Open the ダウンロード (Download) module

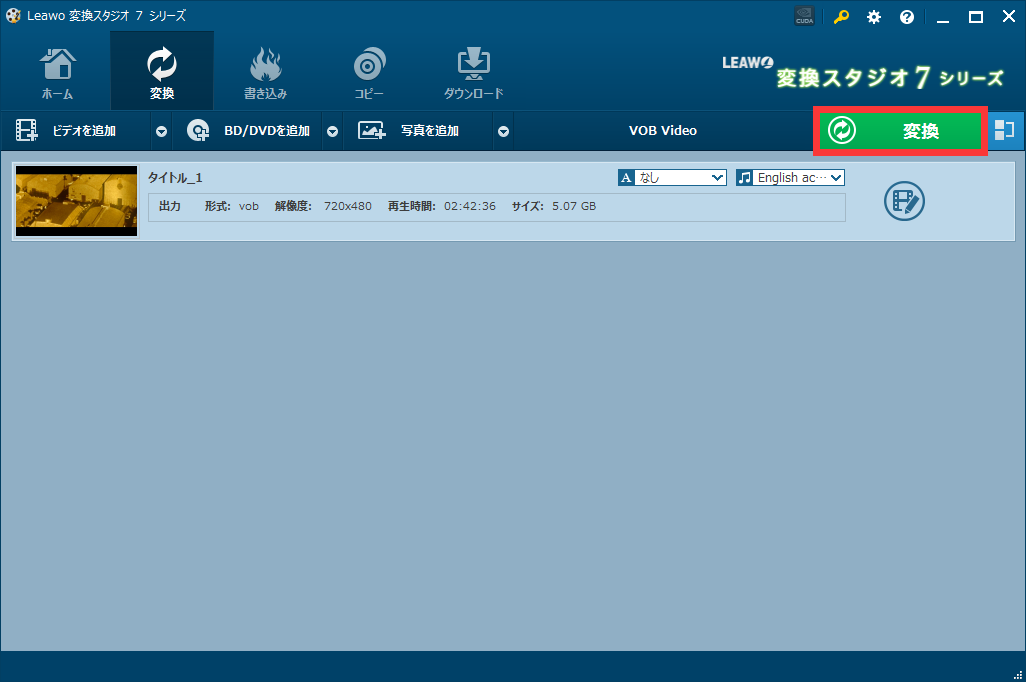(x=473, y=70)
